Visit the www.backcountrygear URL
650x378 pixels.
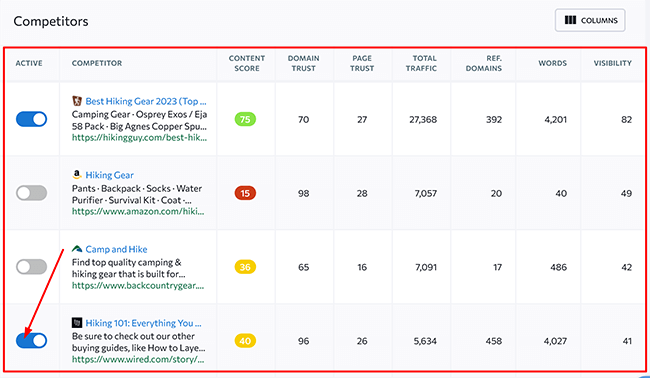click(138, 285)
